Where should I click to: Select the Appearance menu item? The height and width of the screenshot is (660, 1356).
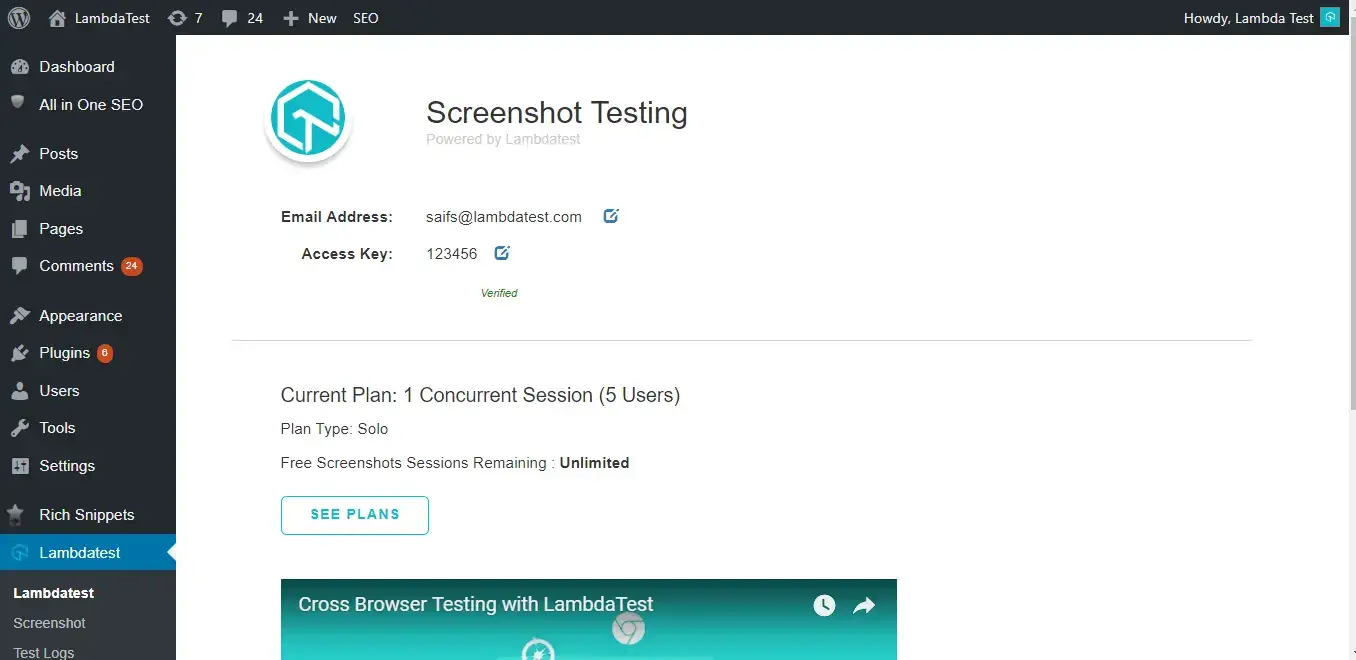tap(80, 316)
